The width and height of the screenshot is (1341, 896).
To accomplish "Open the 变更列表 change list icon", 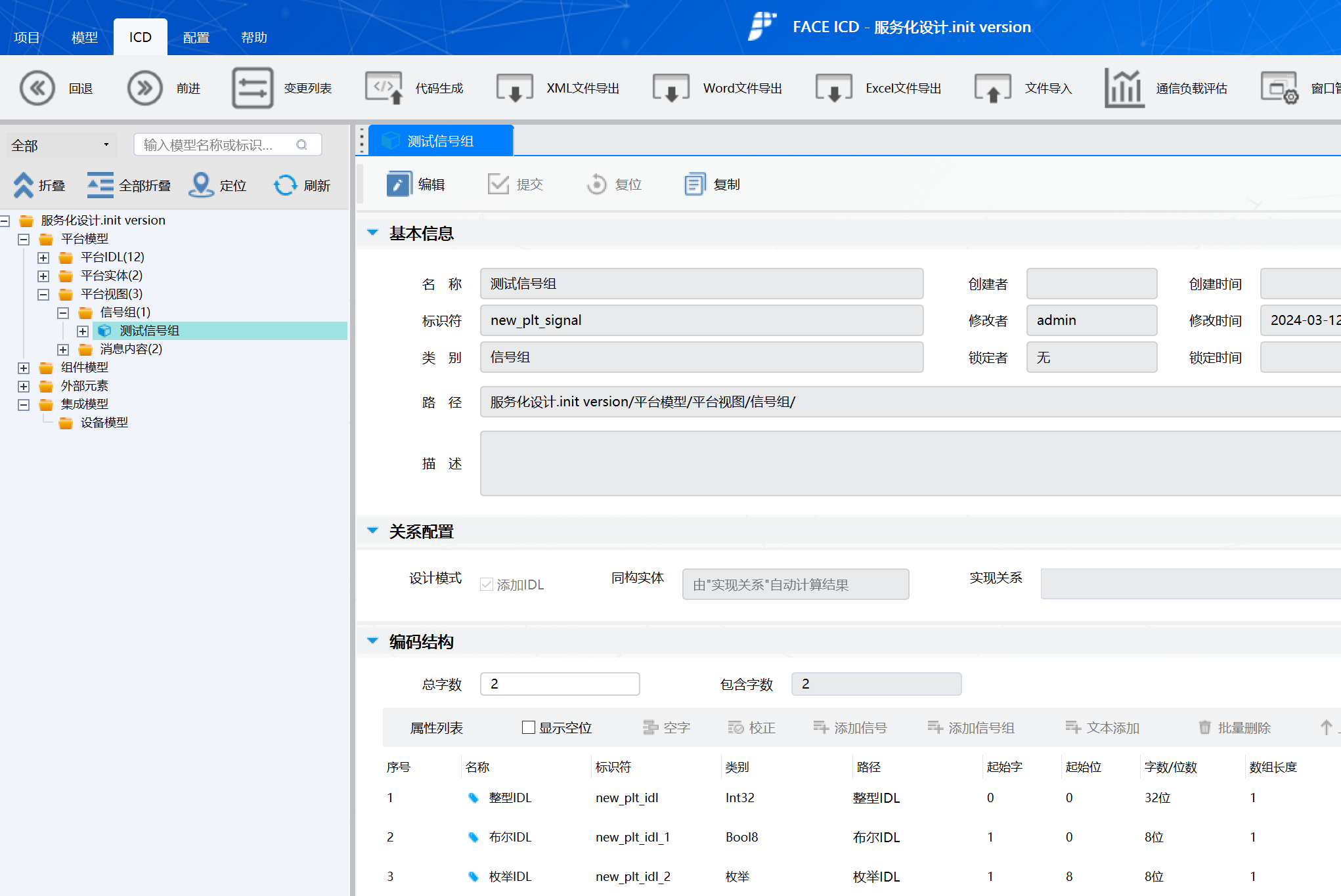I will point(253,88).
